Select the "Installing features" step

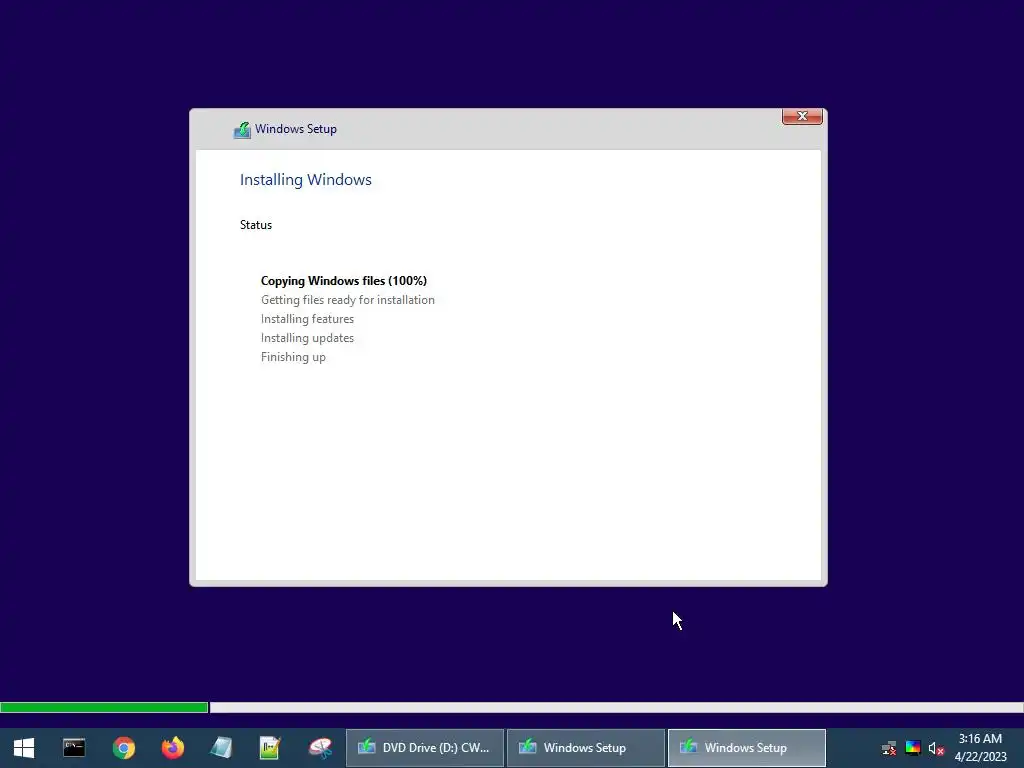click(307, 319)
